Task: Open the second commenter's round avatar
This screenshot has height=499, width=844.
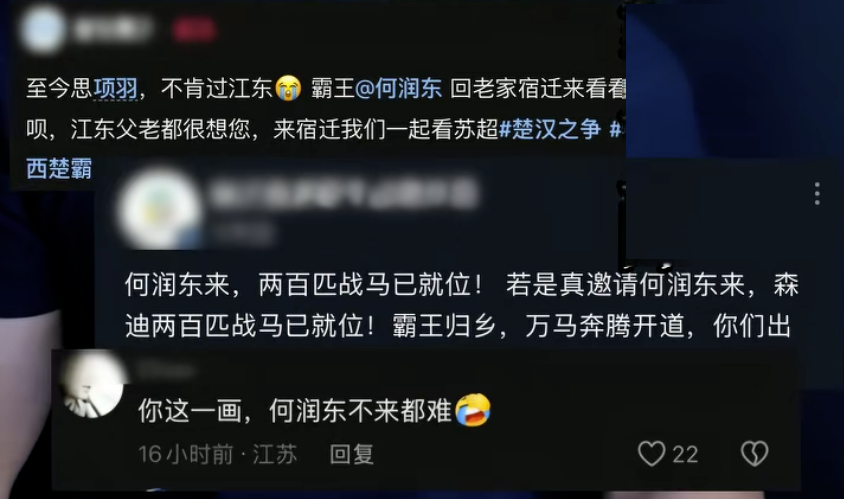Action: [x=159, y=210]
